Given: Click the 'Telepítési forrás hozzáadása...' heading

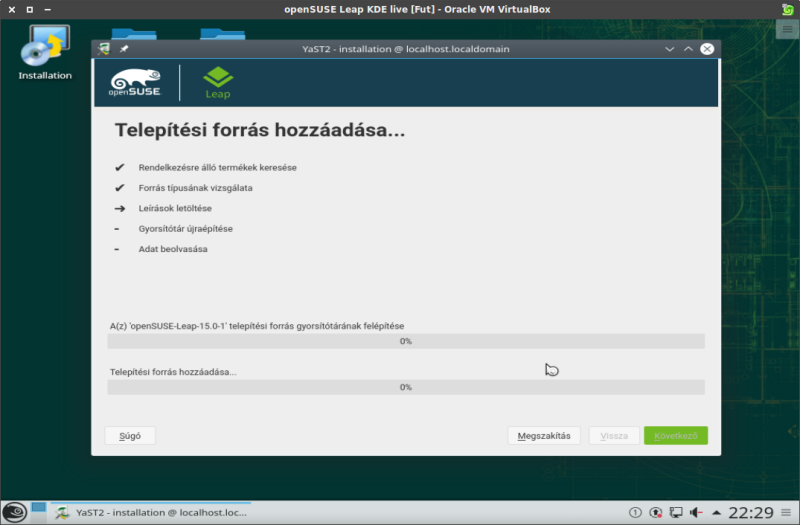Looking at the screenshot, I should point(260,130).
